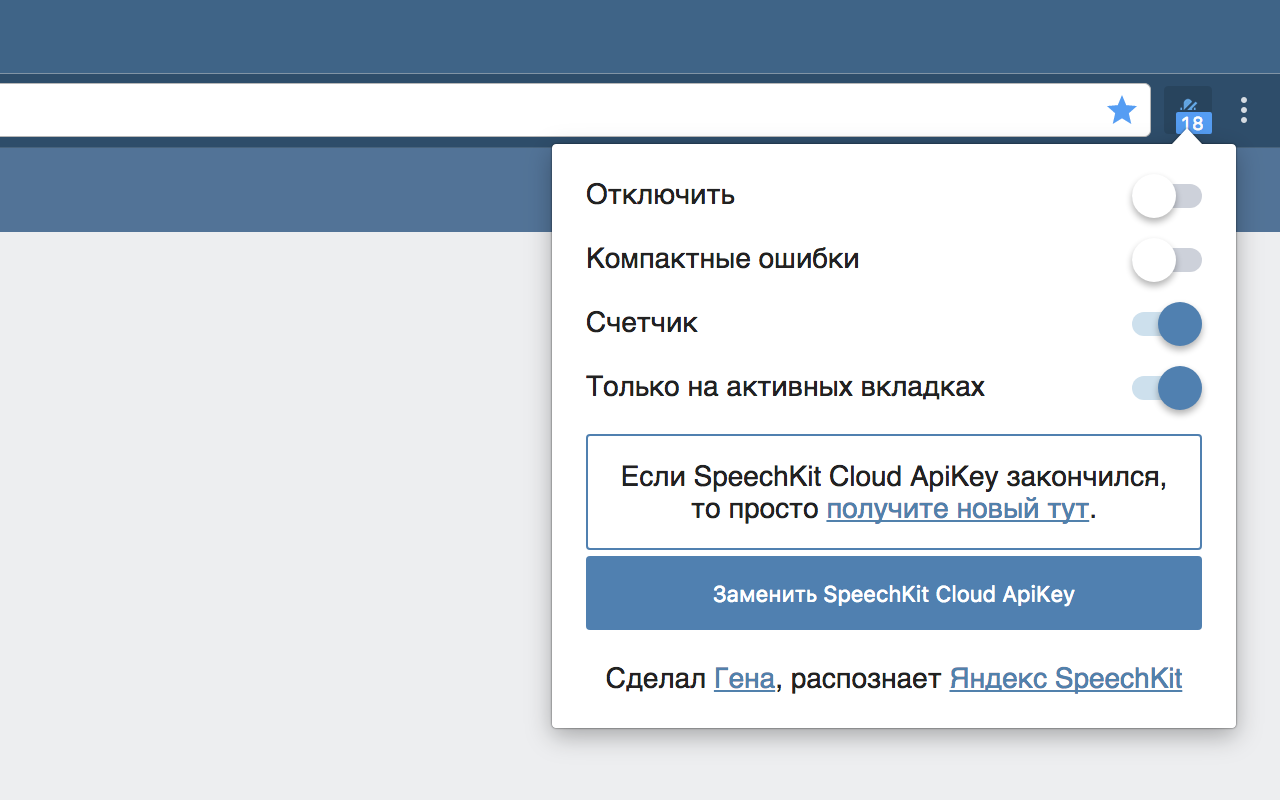Open the Гена author link
This screenshot has width=1280, height=800.
tap(744, 679)
